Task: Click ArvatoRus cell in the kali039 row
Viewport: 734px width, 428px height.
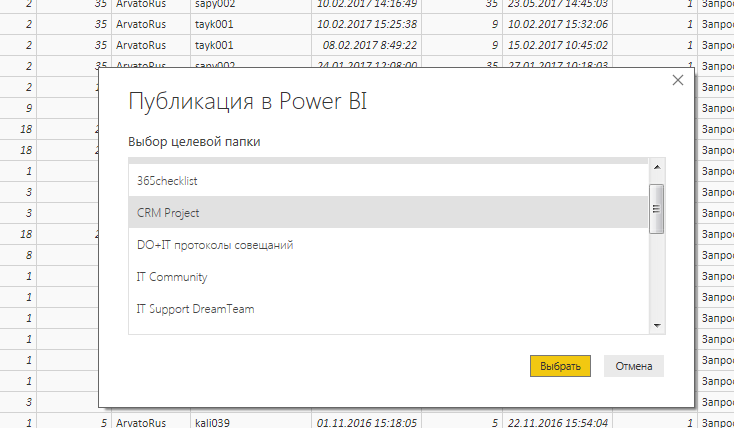Action: pos(151,422)
